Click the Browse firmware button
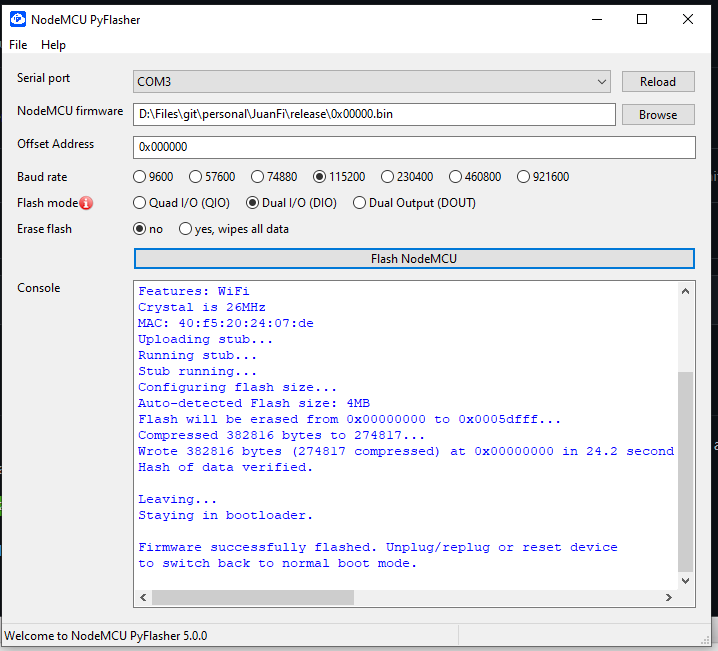This screenshot has width=718, height=651. coord(658,114)
